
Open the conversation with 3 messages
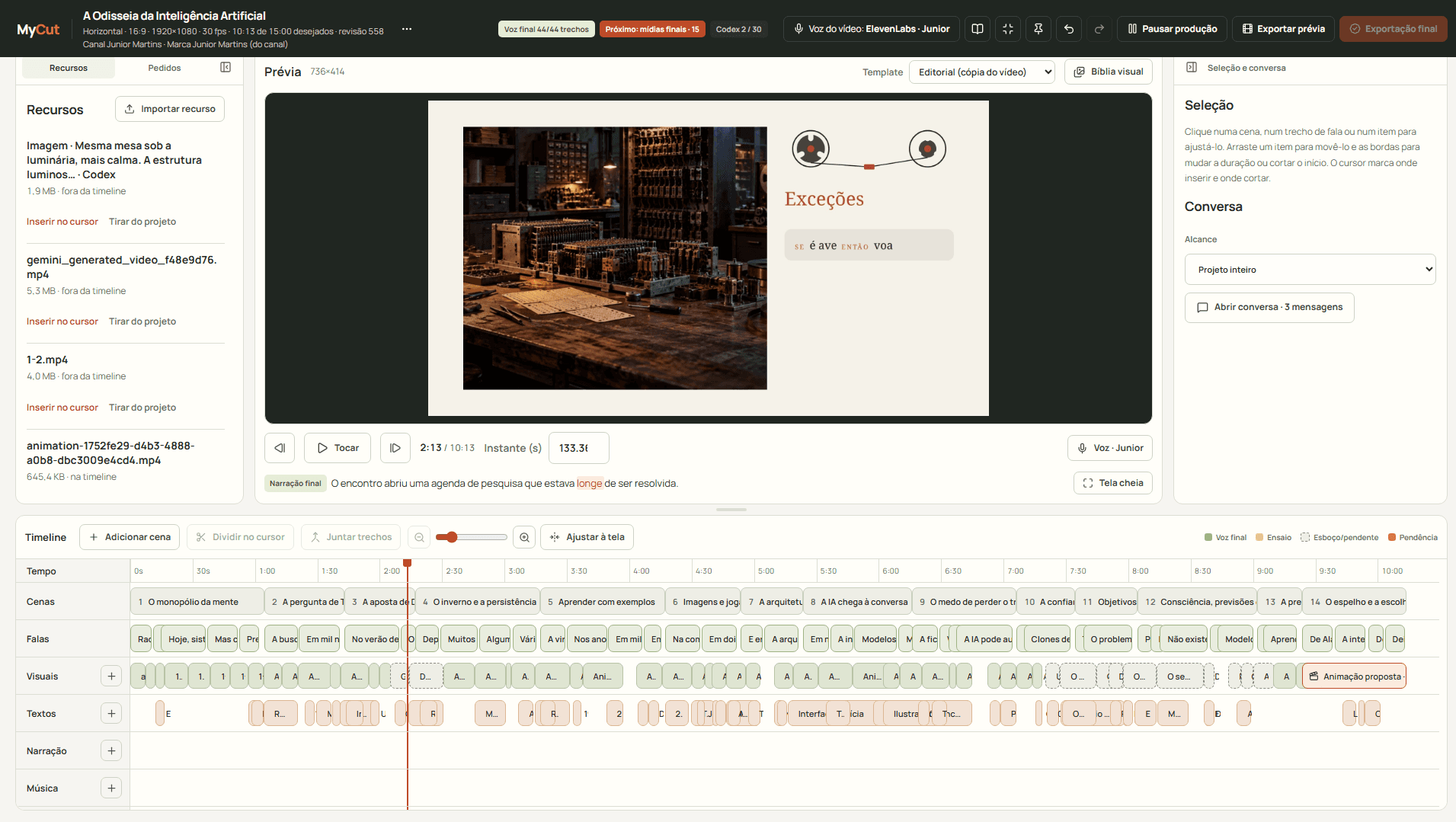point(1269,307)
